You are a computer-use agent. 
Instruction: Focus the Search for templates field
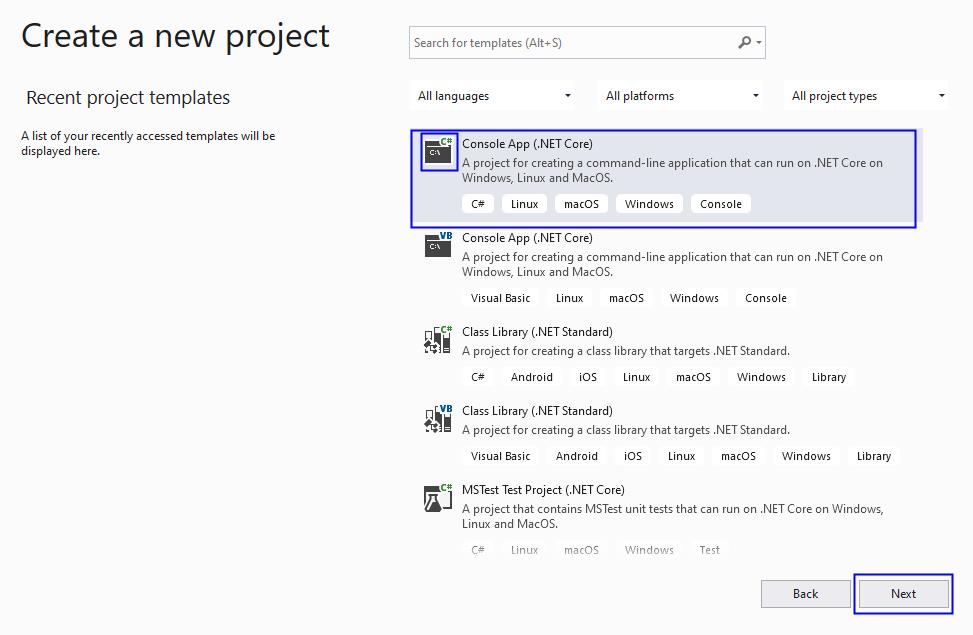coord(570,43)
